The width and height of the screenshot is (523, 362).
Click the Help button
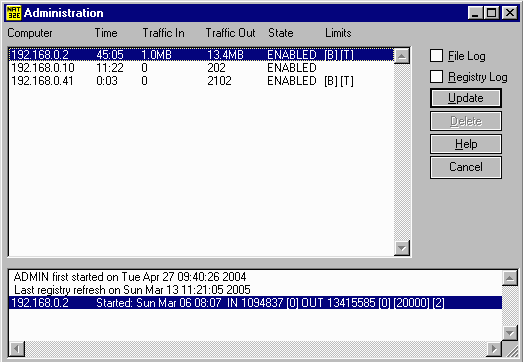pyautogui.click(x=466, y=144)
